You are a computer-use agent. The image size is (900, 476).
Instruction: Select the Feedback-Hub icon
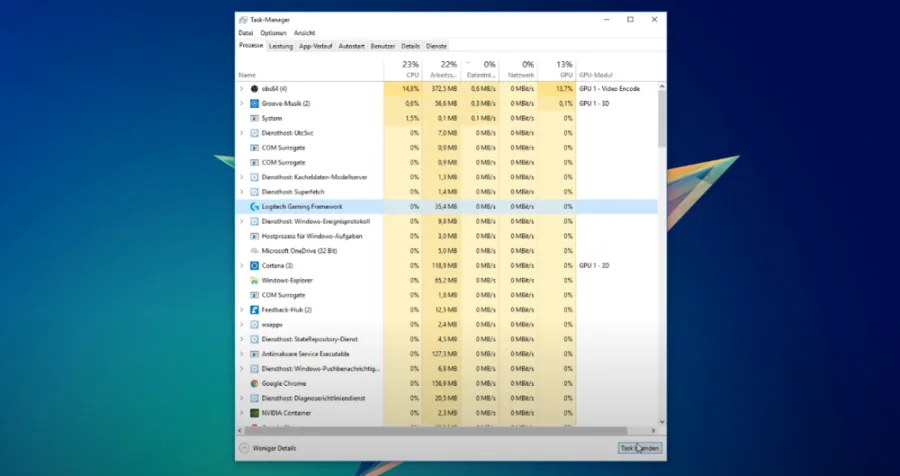(x=254, y=310)
